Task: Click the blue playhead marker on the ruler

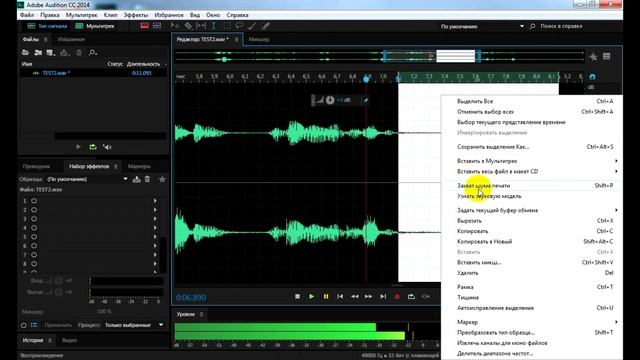Action: [367, 79]
